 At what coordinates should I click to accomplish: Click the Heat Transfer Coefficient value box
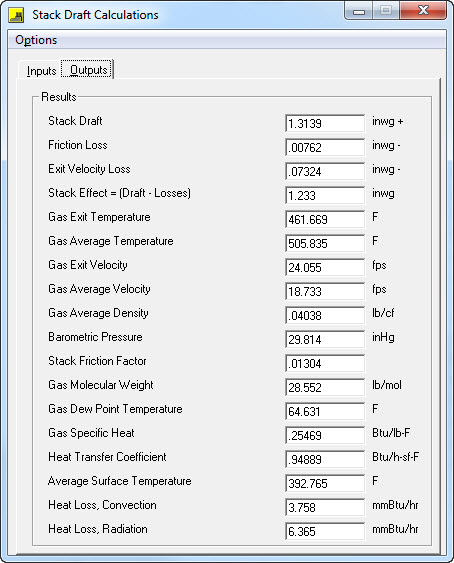coord(325,460)
